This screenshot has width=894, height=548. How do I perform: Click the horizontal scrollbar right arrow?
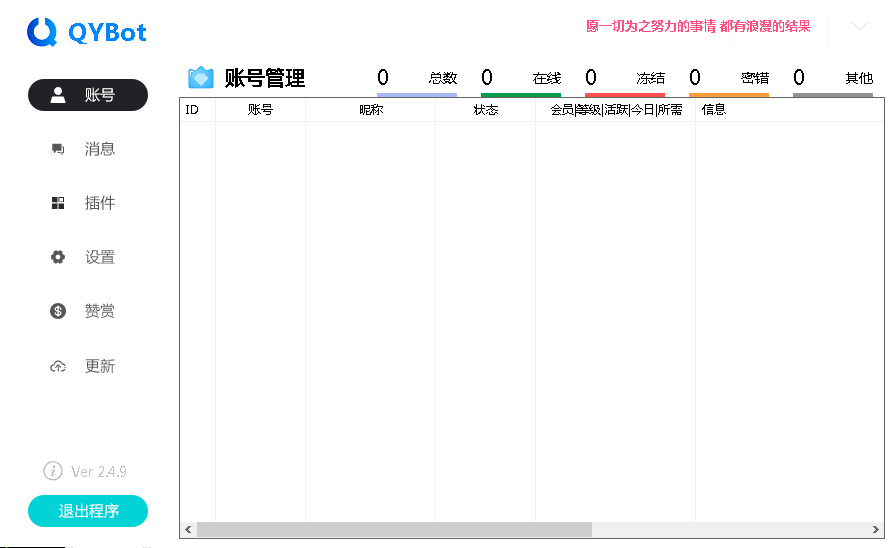(x=876, y=530)
